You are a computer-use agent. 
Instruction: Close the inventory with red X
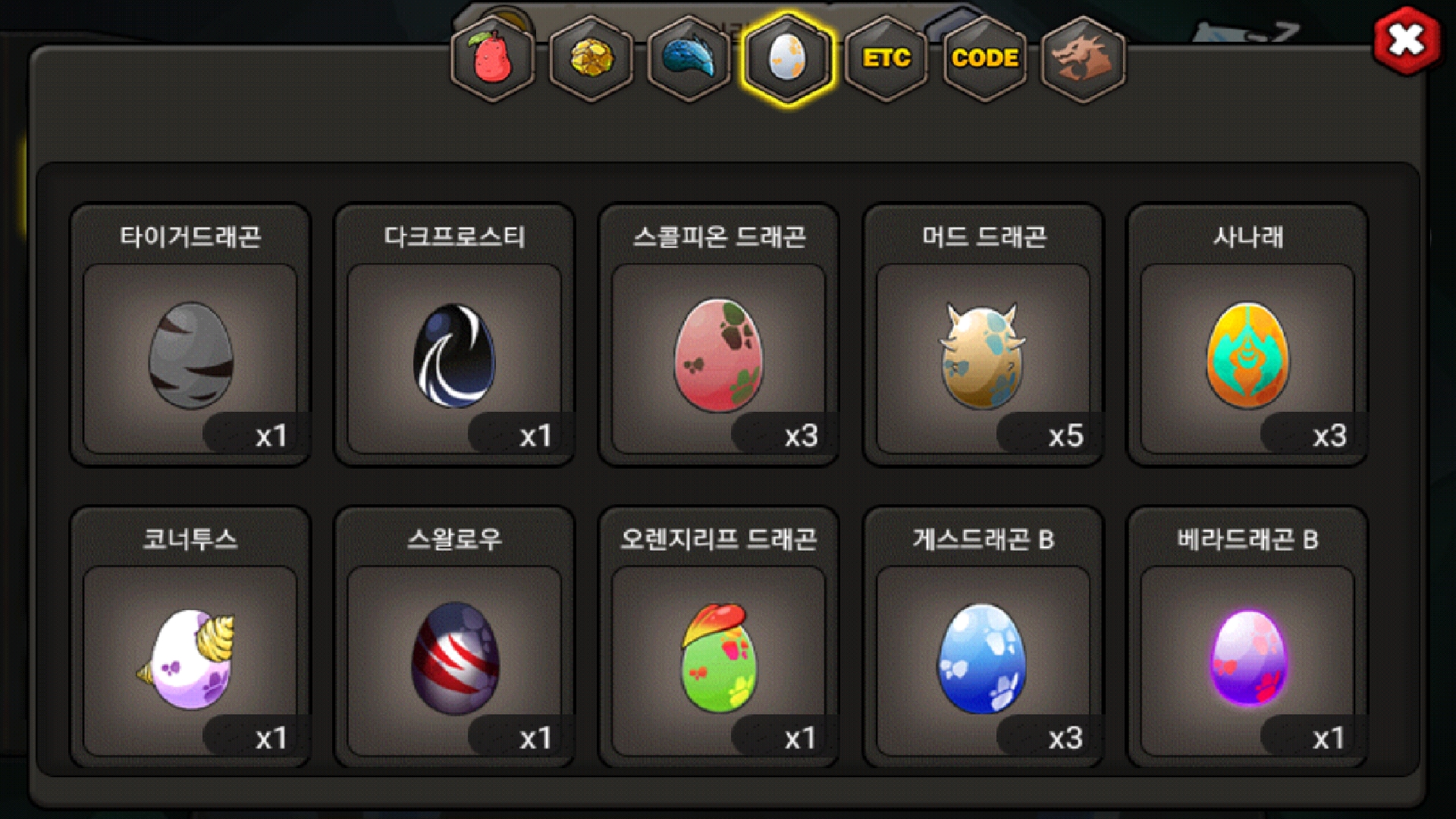pyautogui.click(x=1406, y=40)
